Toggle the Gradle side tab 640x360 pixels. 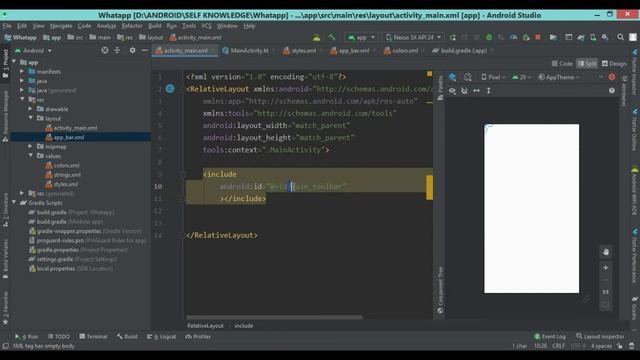pos(635,308)
